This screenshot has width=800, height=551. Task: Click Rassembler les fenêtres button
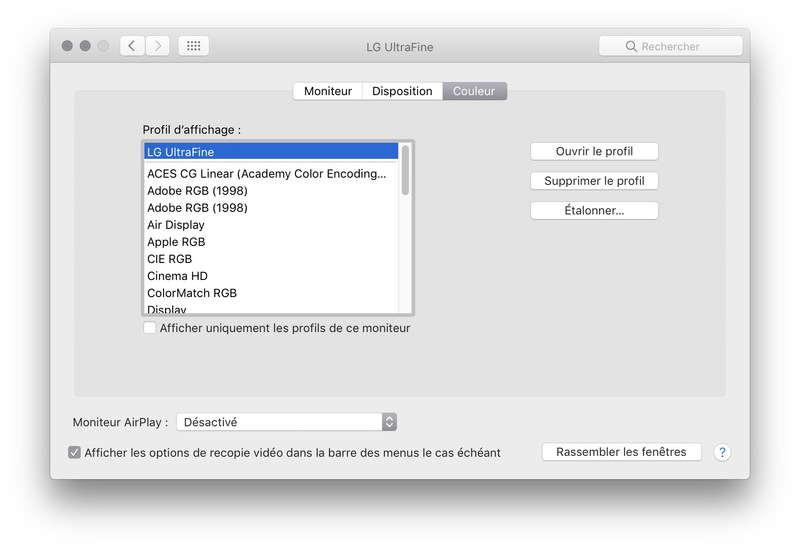621,452
